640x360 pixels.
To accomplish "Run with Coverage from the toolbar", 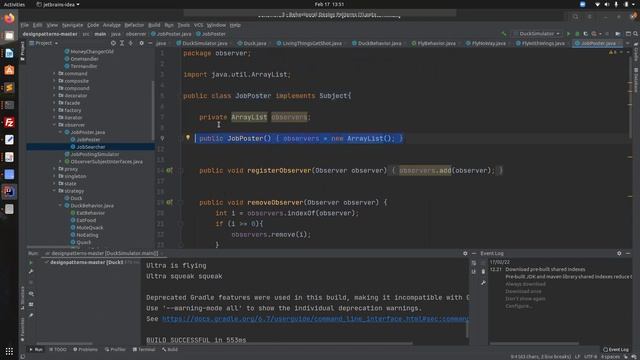I will [x=585, y=34].
